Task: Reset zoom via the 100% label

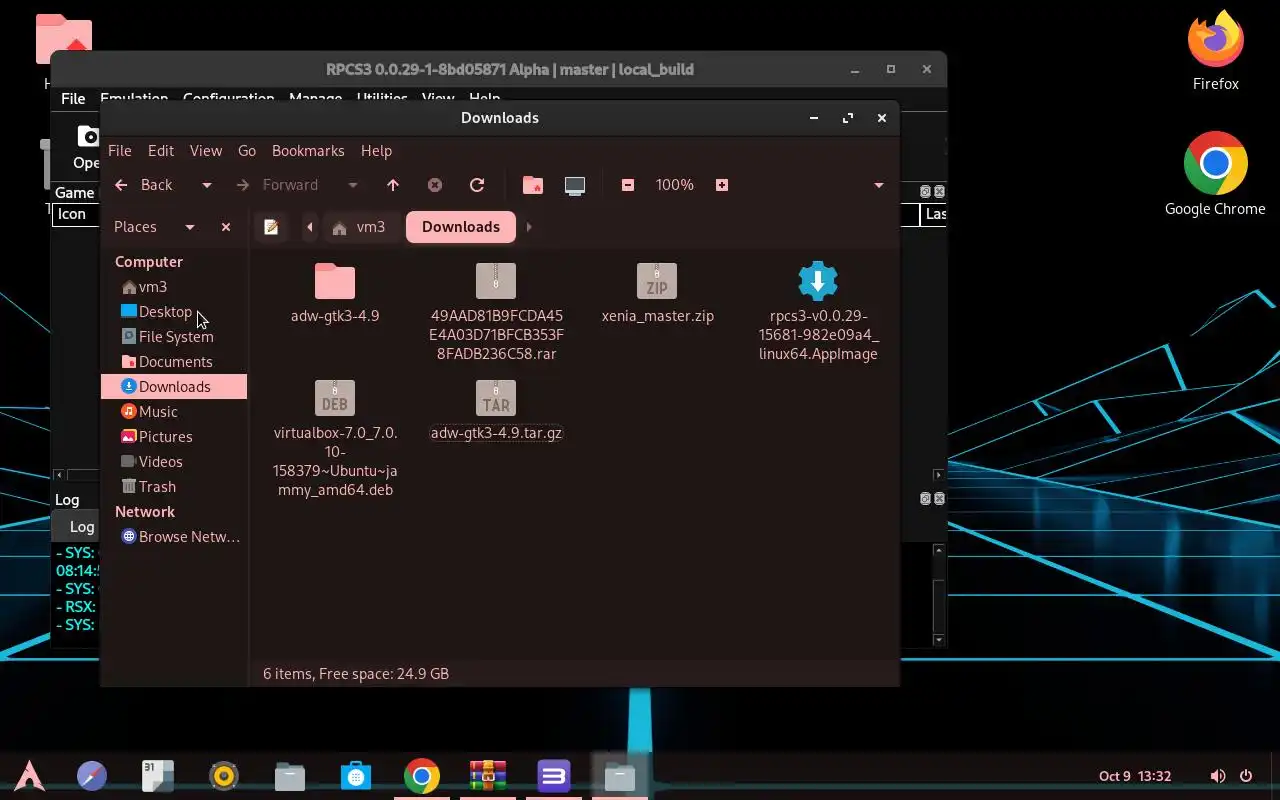Action: click(675, 185)
